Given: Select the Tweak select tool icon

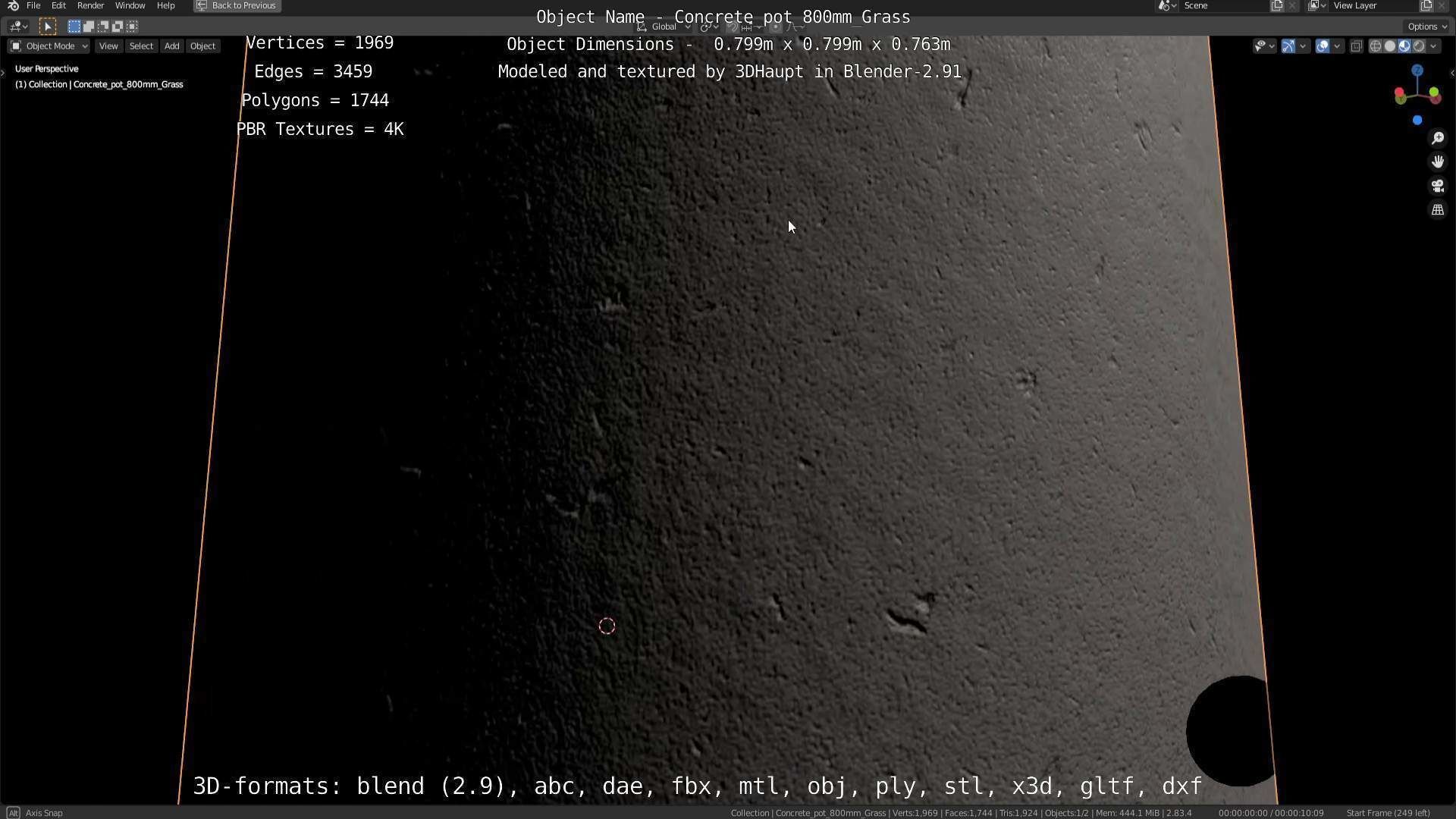Looking at the screenshot, I should click(47, 27).
